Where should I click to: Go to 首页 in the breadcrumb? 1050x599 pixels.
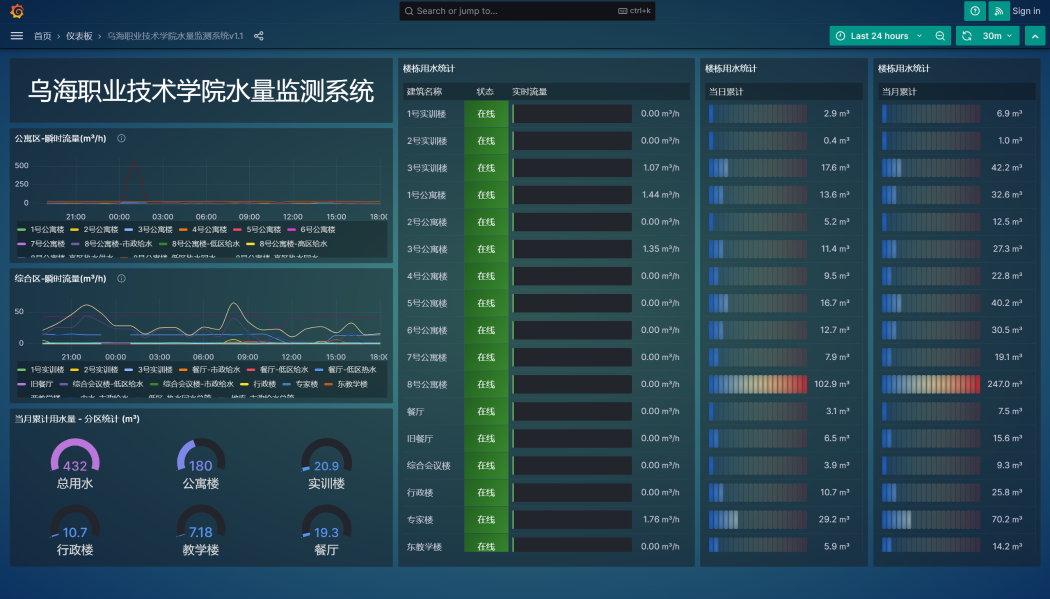[x=42, y=36]
